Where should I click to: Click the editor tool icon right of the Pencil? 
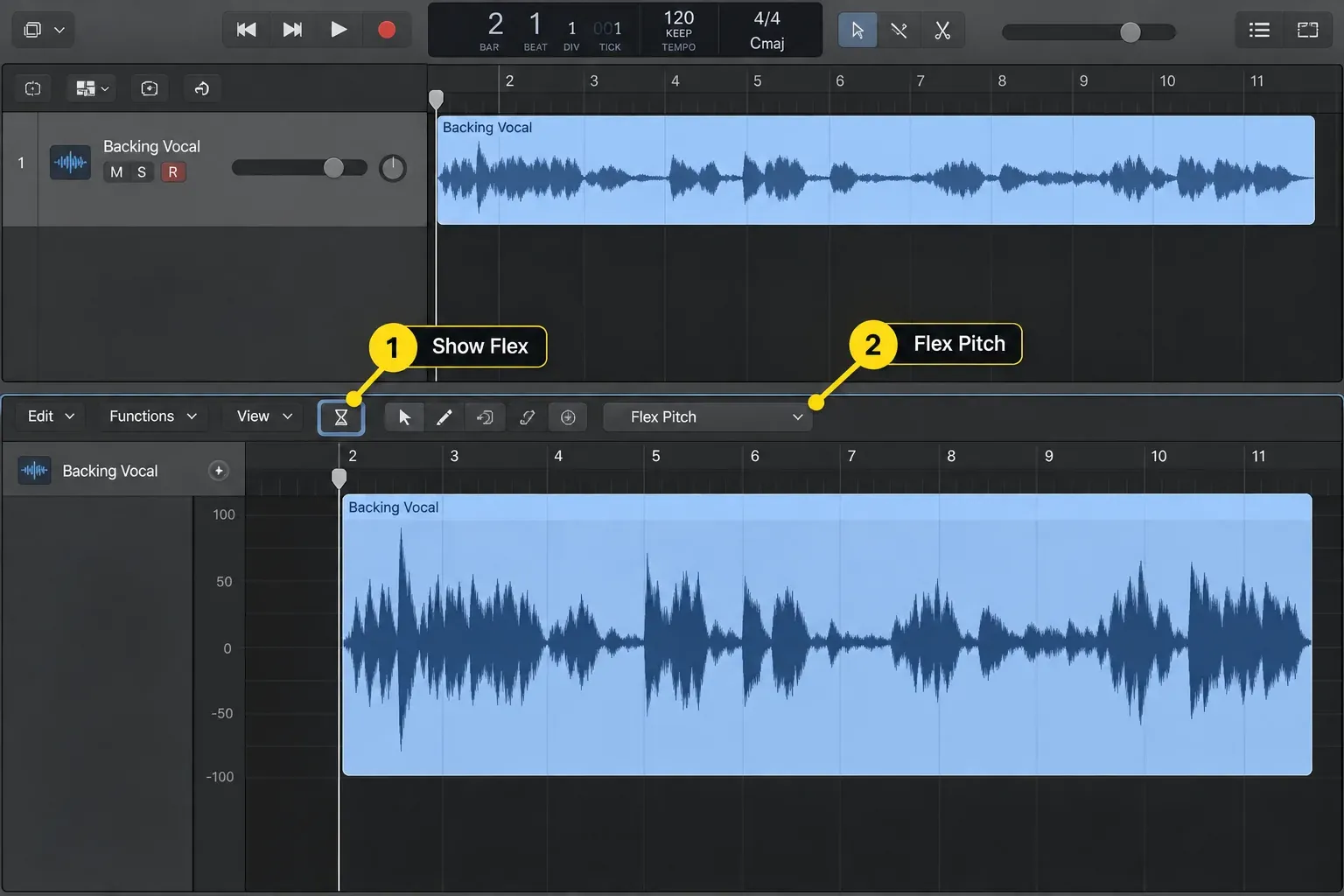point(485,417)
